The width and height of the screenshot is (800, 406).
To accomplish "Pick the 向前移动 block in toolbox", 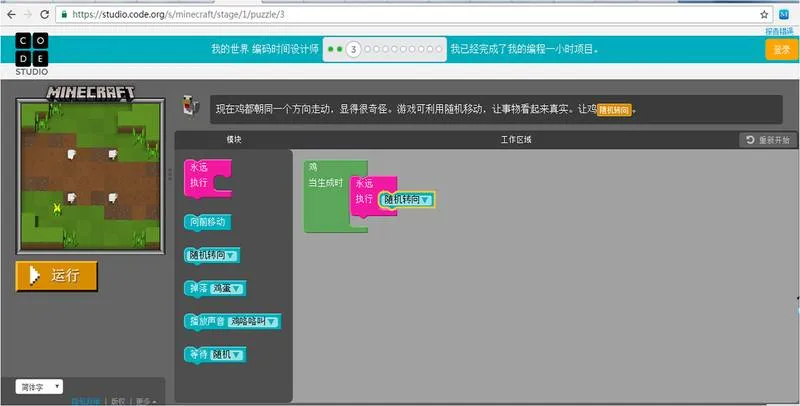I will 207,222.
